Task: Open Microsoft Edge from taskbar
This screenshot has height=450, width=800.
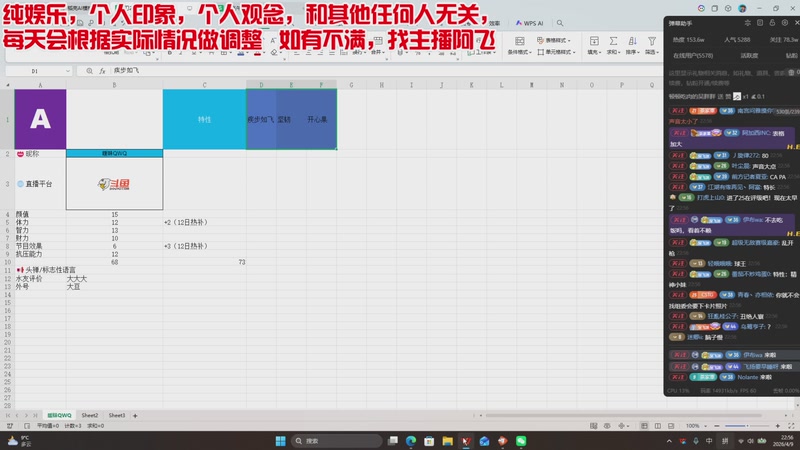Action: tap(411, 441)
